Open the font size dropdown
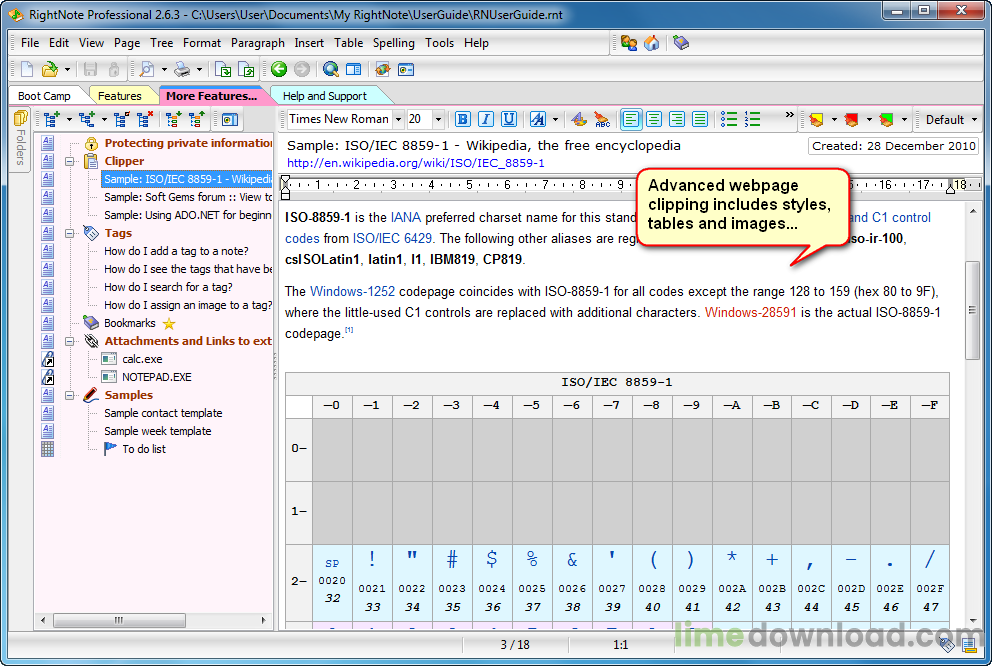The image size is (992, 666). (440, 119)
